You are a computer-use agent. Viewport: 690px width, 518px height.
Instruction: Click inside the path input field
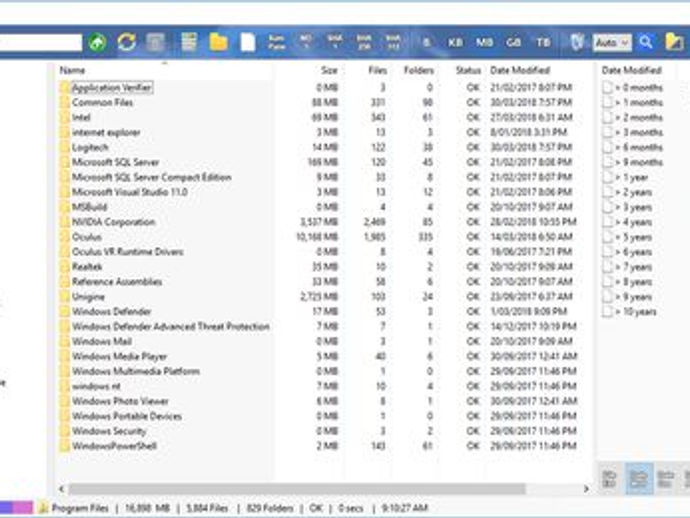[40, 43]
